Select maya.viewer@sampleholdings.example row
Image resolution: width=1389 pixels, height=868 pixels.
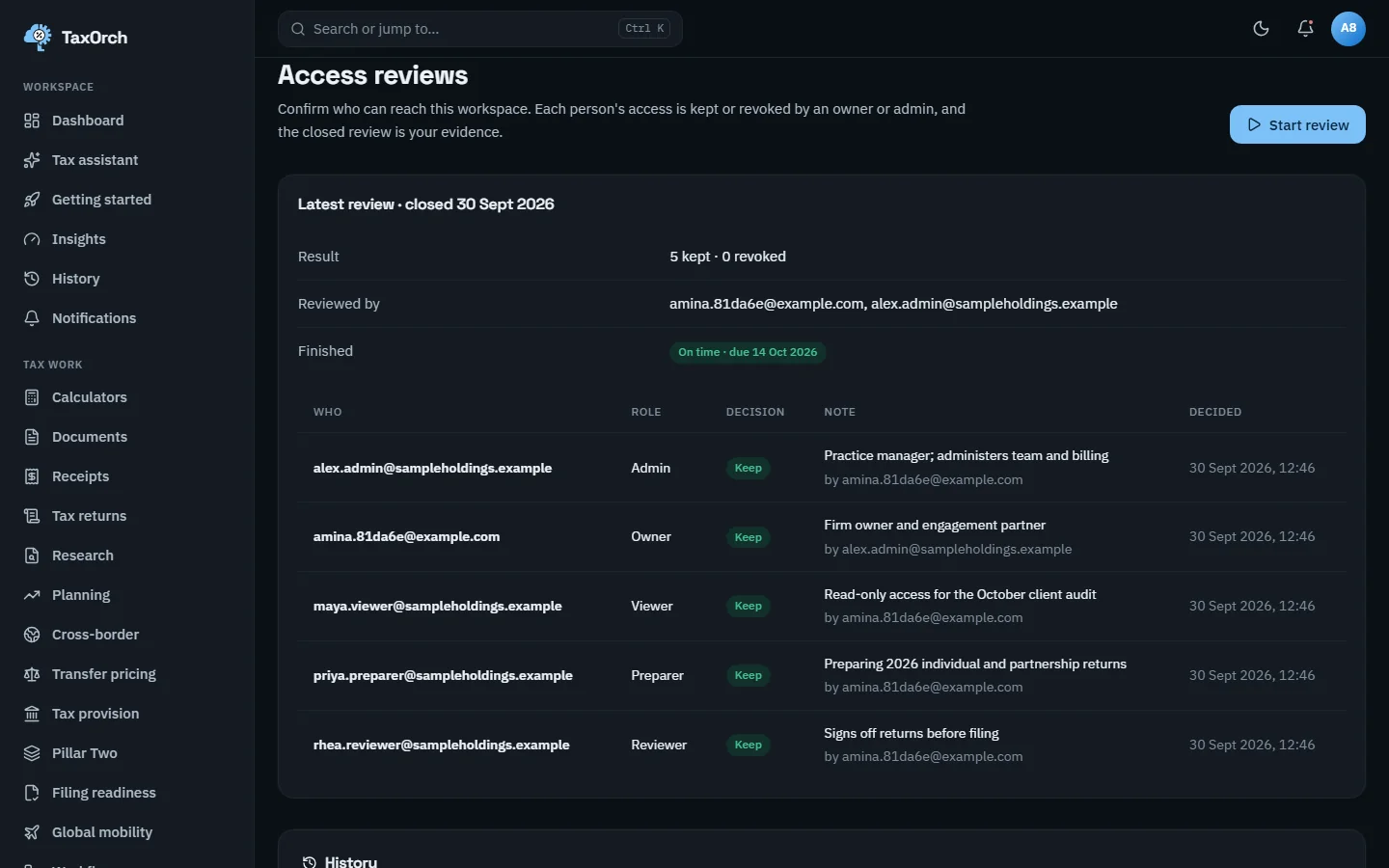tap(822, 606)
